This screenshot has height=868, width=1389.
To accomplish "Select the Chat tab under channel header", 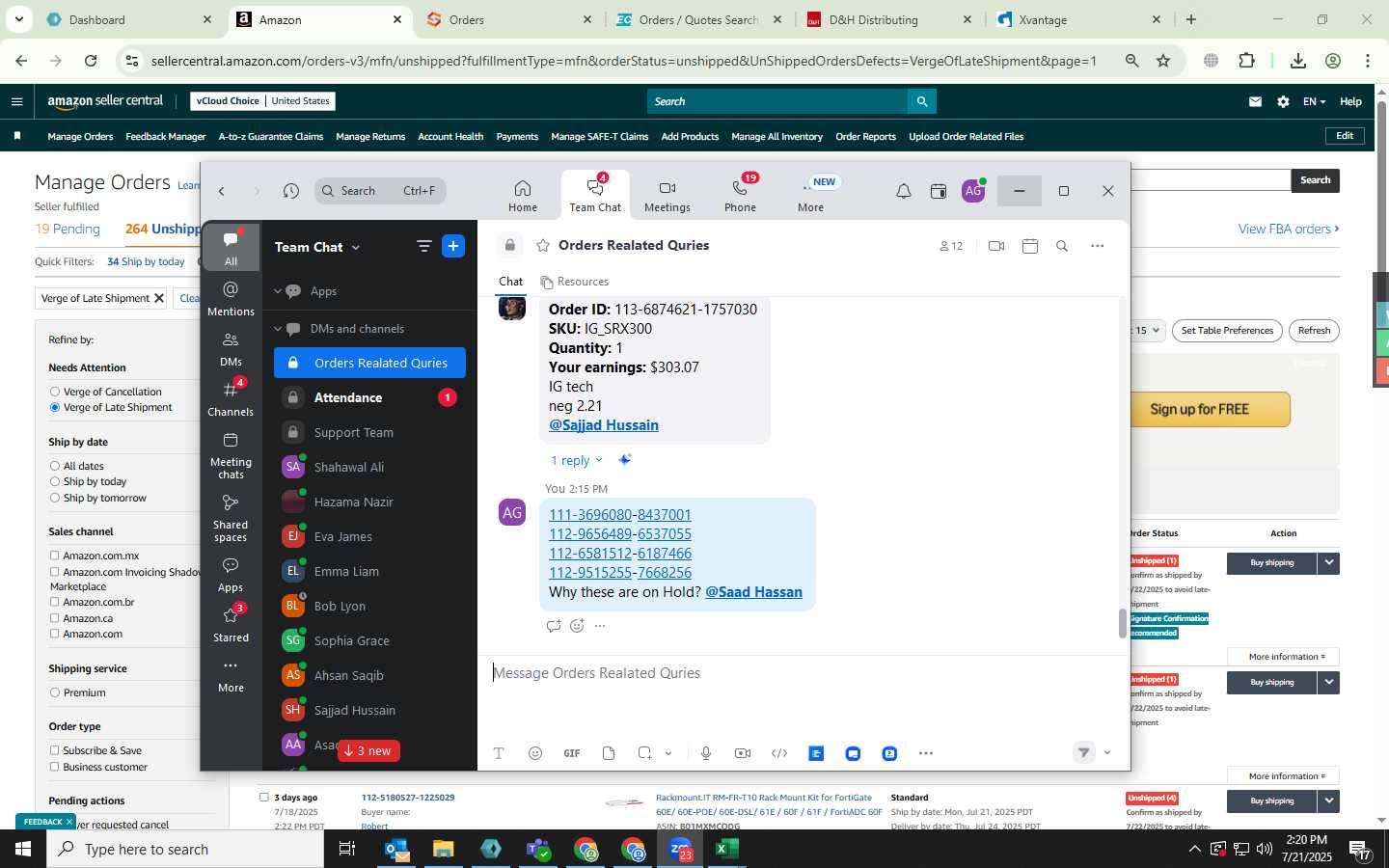I will (x=510, y=282).
